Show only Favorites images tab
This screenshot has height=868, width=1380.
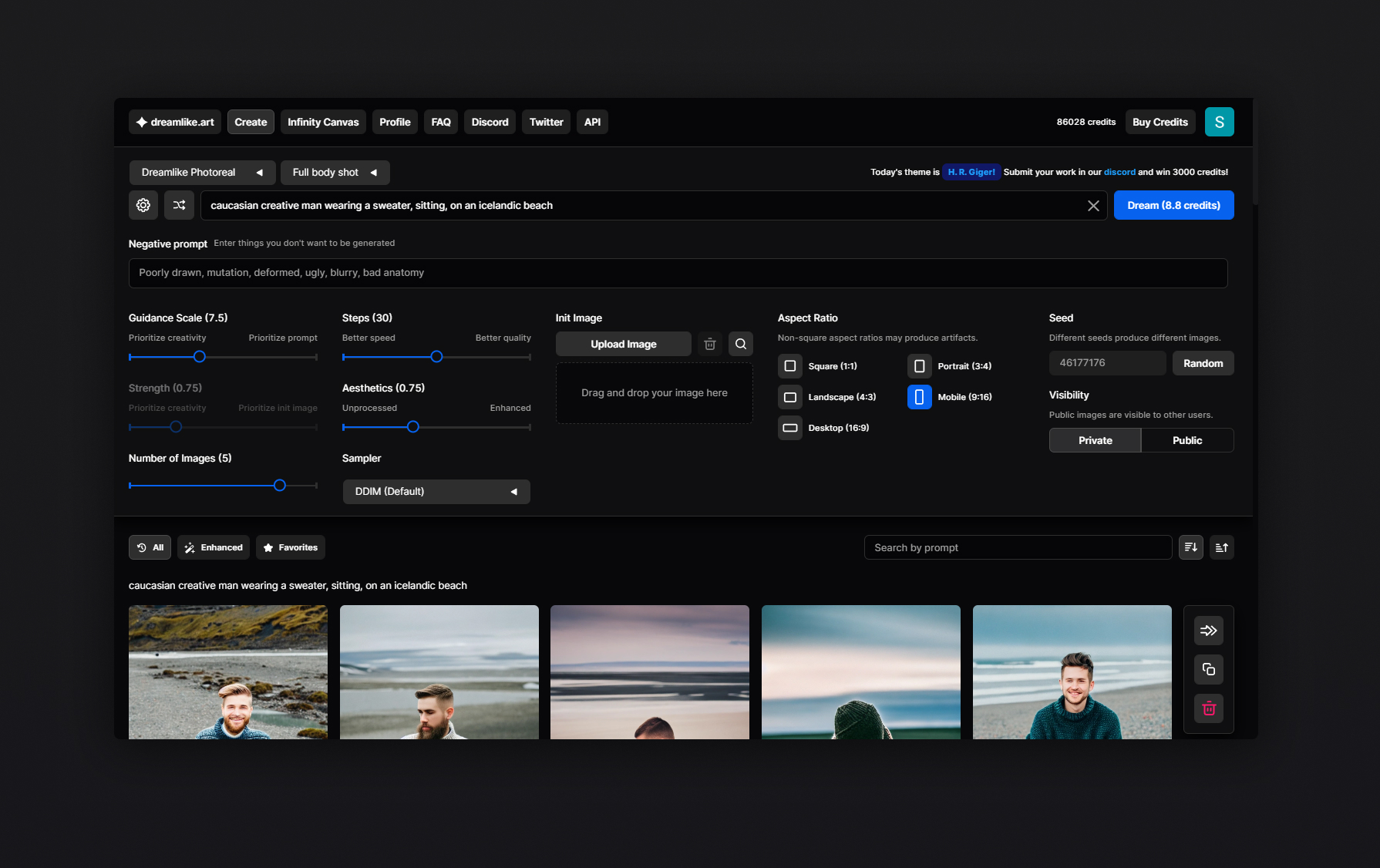click(x=291, y=547)
